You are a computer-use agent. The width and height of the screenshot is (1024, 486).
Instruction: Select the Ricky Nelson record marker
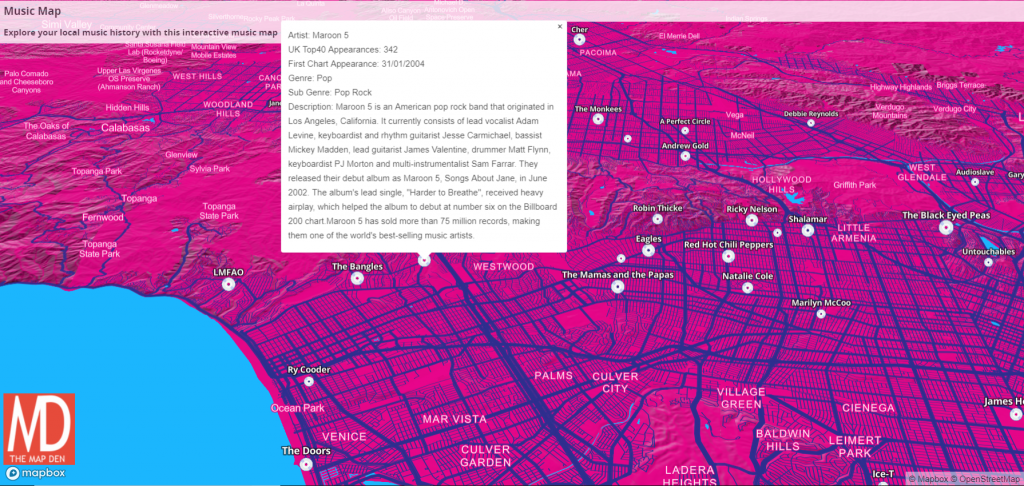[x=752, y=221]
